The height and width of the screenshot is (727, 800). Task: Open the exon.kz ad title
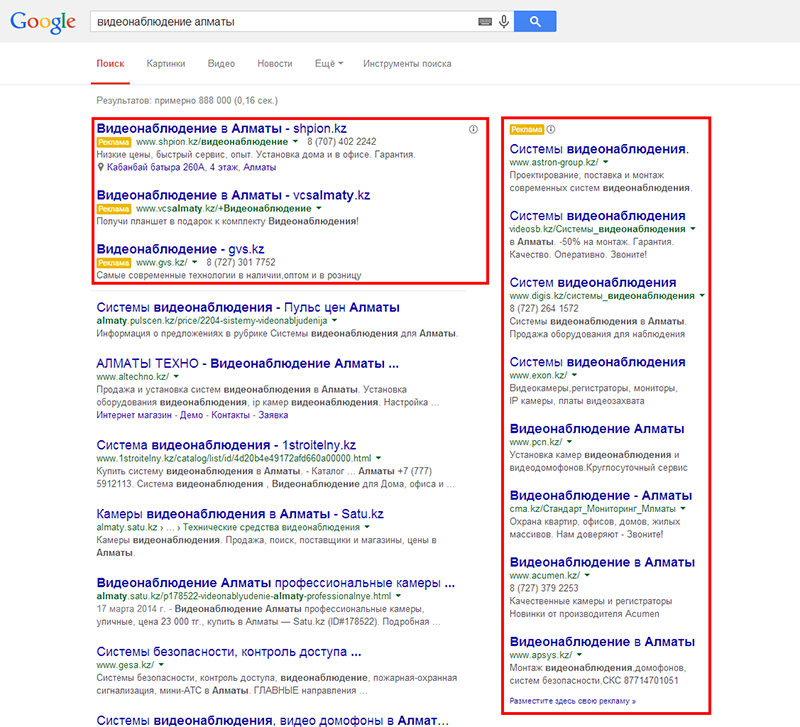tap(597, 362)
